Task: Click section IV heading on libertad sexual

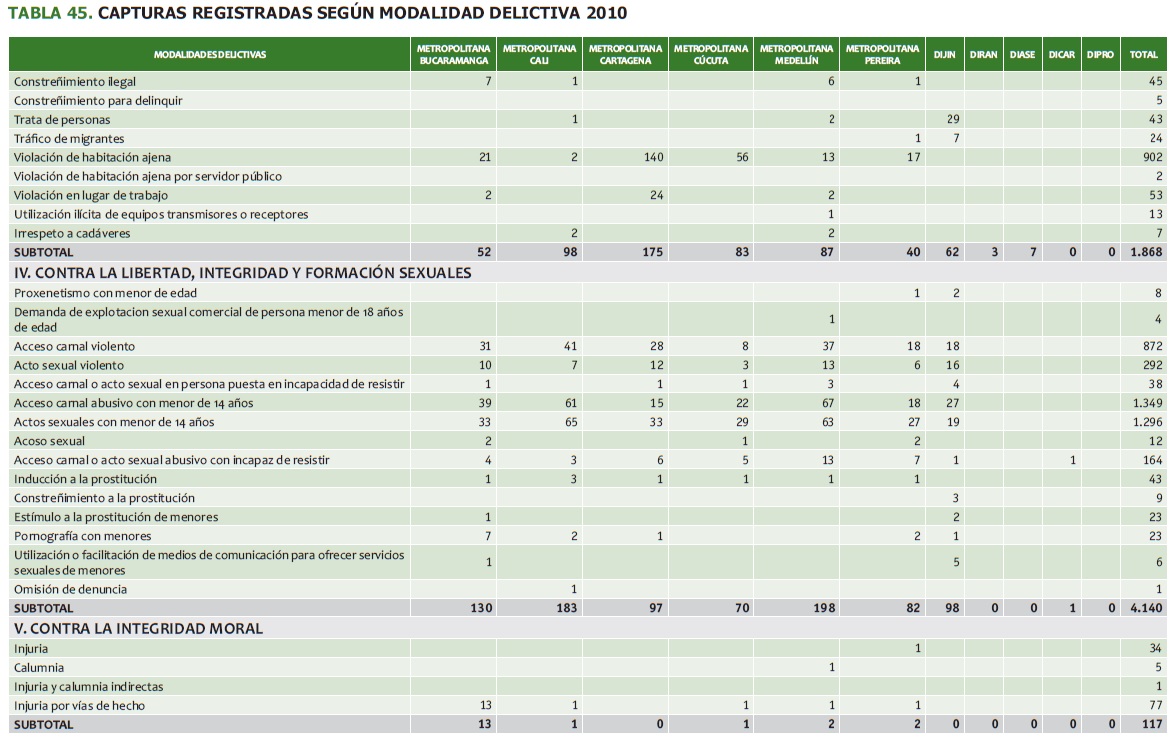Action: (242, 272)
